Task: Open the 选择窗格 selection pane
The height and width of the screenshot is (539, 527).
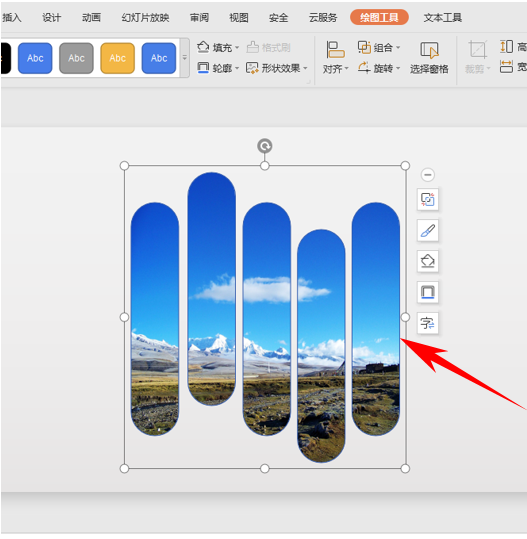Action: pyautogui.click(x=429, y=58)
